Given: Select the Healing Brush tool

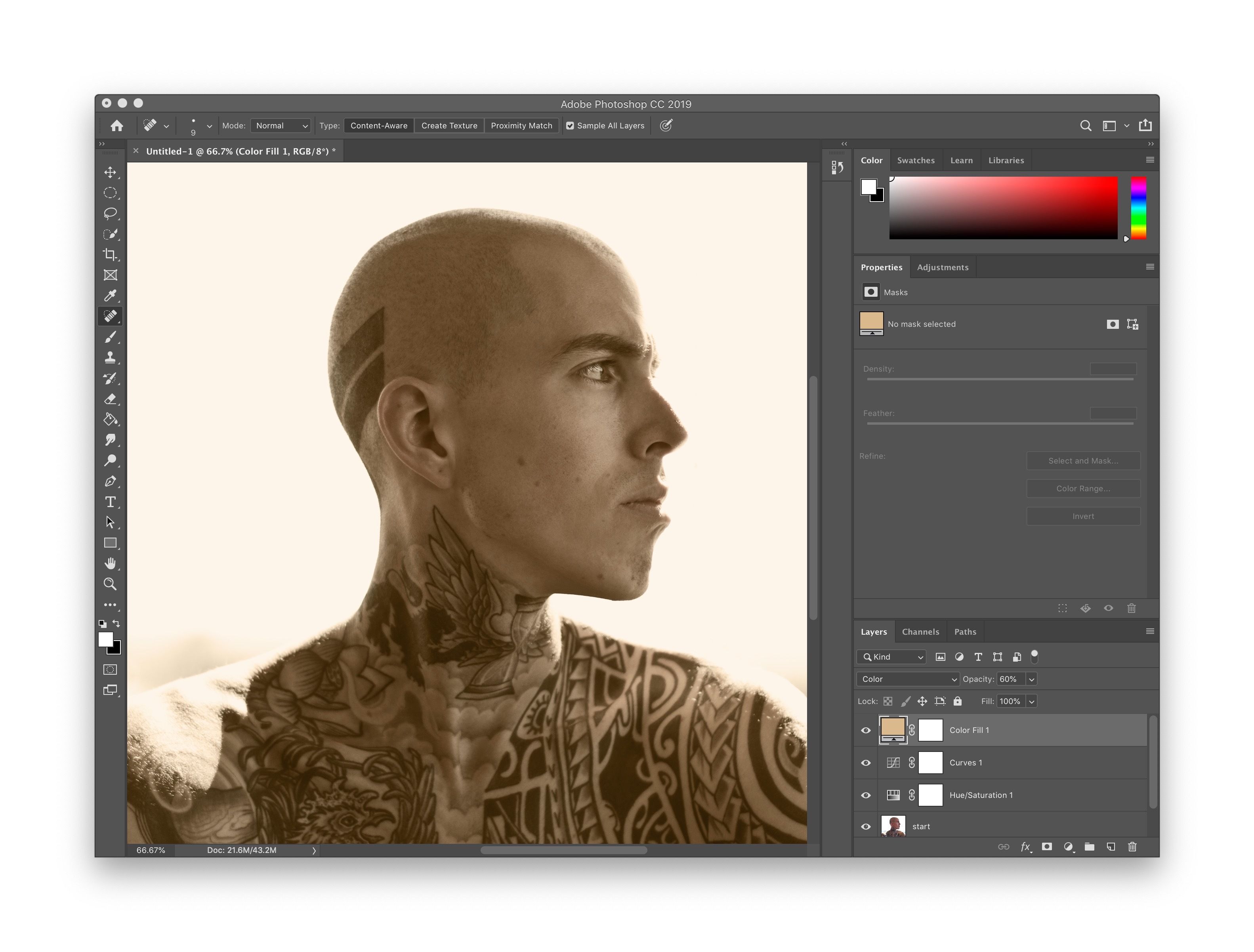Looking at the screenshot, I should [110, 316].
